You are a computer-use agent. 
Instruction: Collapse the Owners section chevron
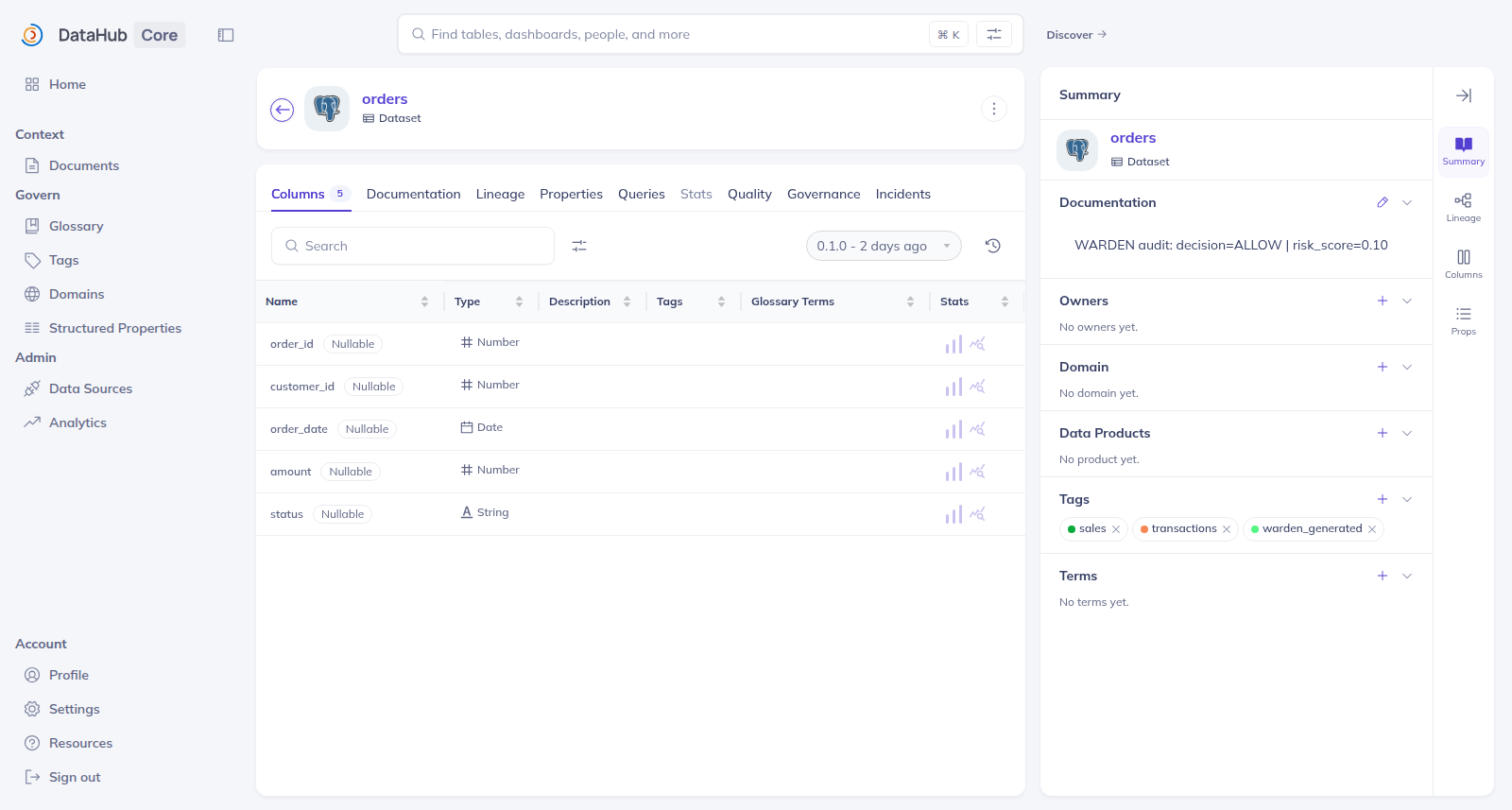pyautogui.click(x=1407, y=301)
